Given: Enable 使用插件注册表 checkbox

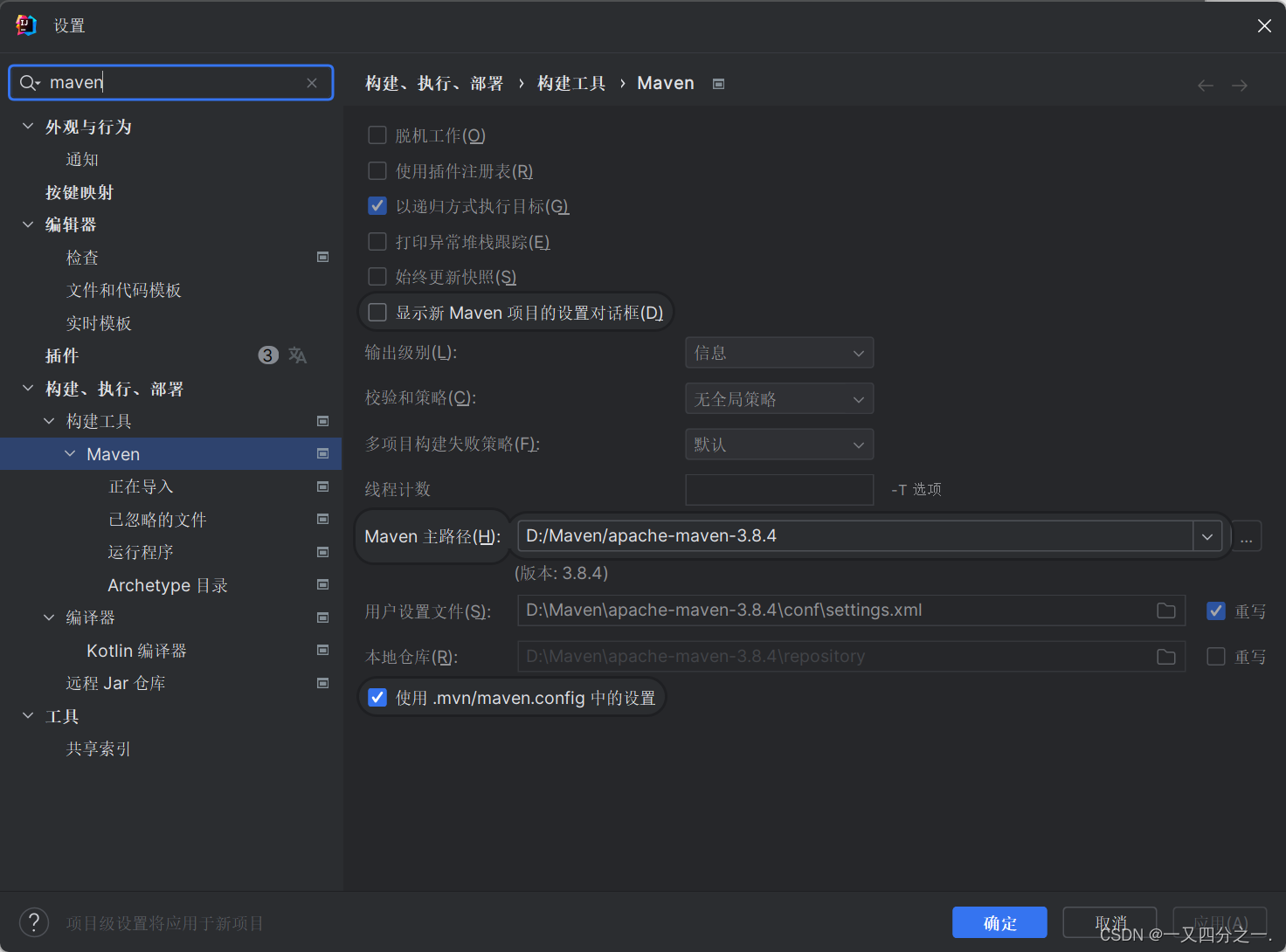Looking at the screenshot, I should pos(377,170).
